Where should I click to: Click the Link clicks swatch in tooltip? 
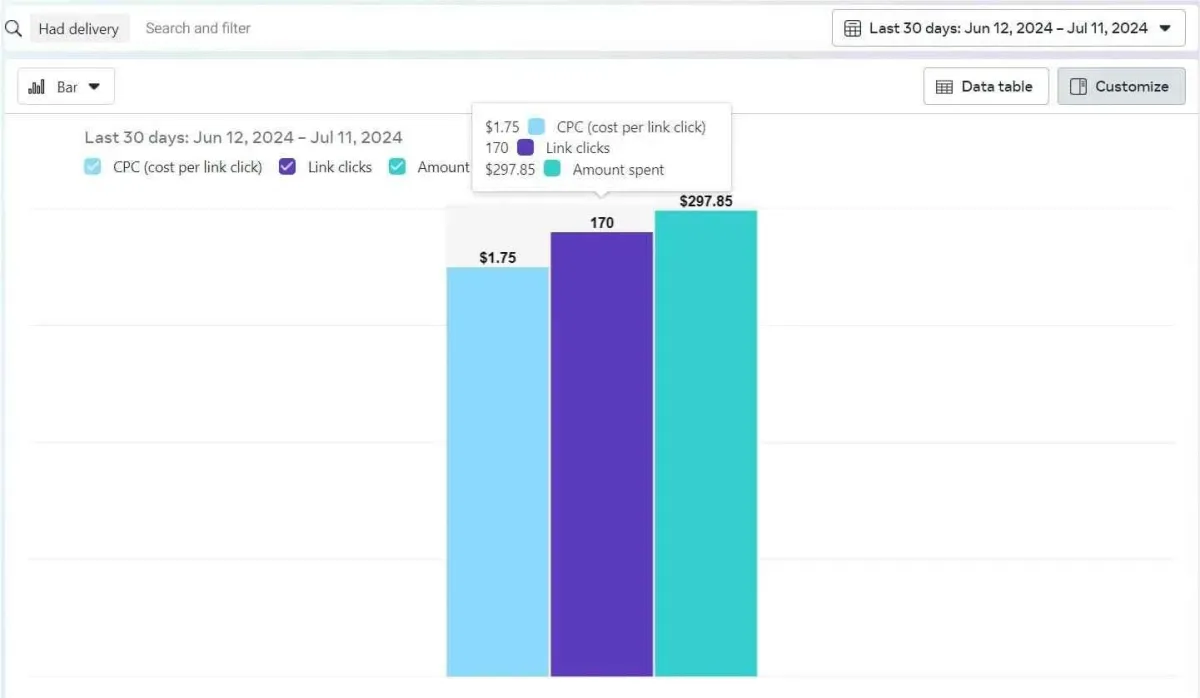[526, 148]
